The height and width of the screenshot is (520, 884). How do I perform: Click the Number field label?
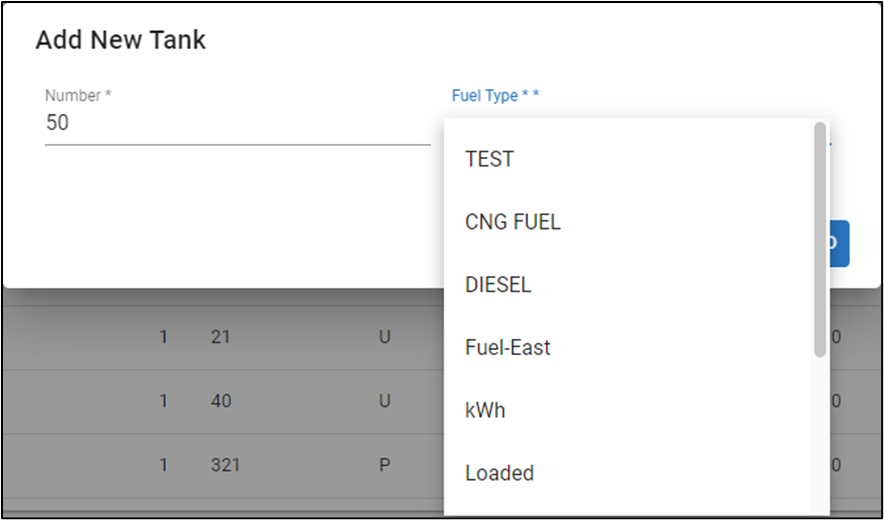tap(78, 96)
